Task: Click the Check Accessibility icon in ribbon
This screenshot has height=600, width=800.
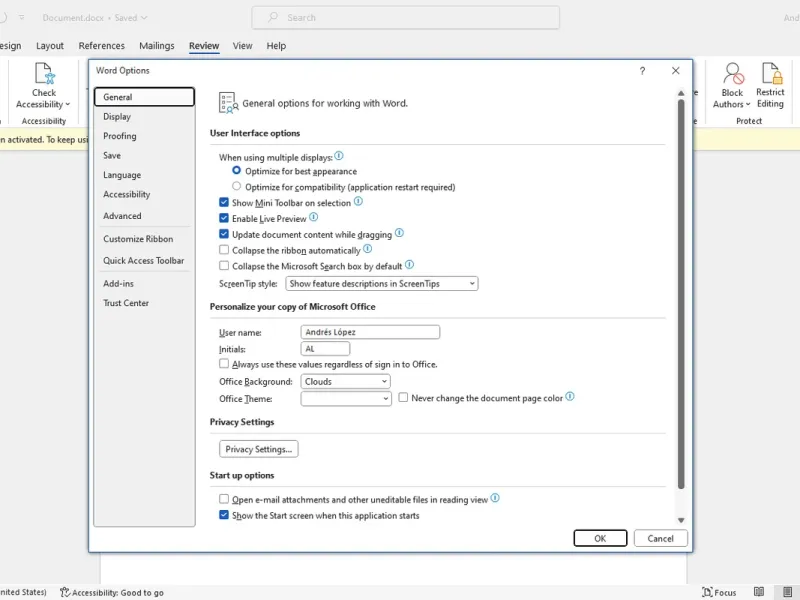Action: [44, 73]
